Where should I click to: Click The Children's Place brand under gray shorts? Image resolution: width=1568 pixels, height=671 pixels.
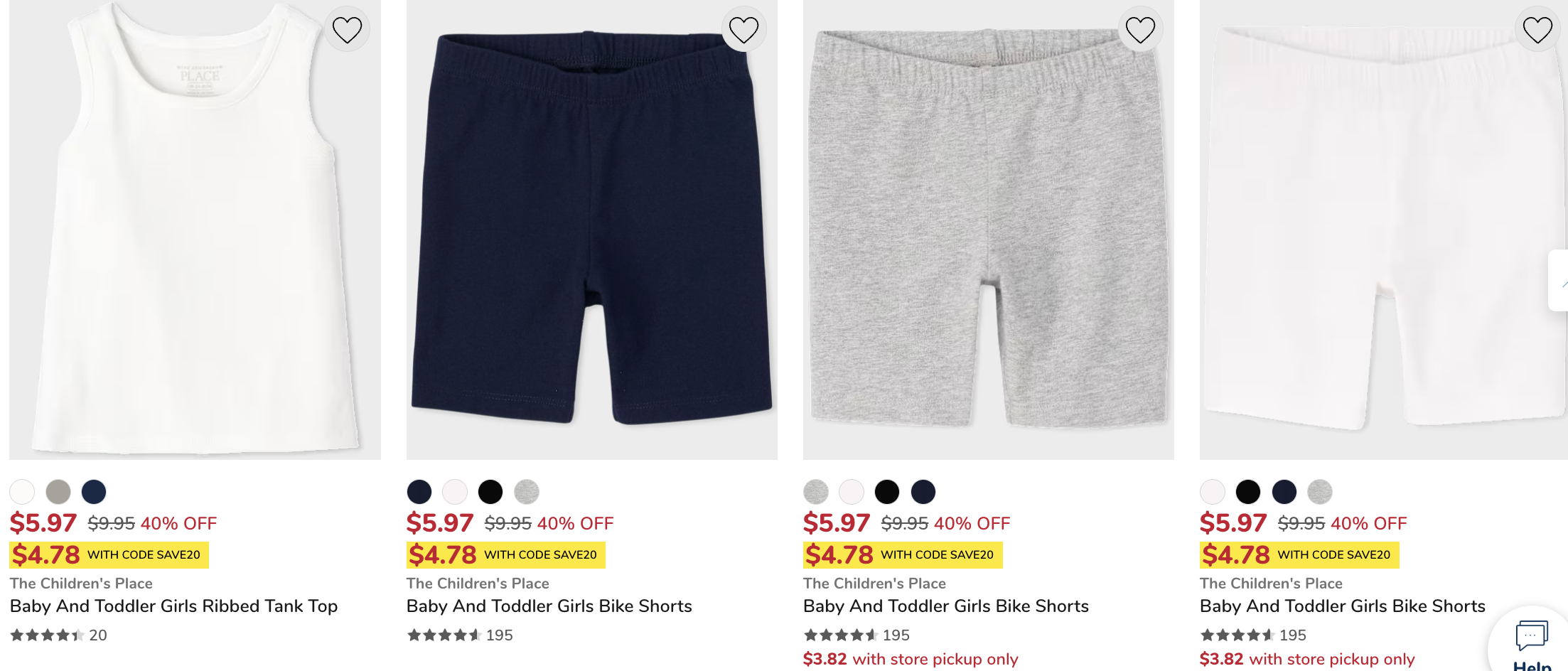click(874, 584)
